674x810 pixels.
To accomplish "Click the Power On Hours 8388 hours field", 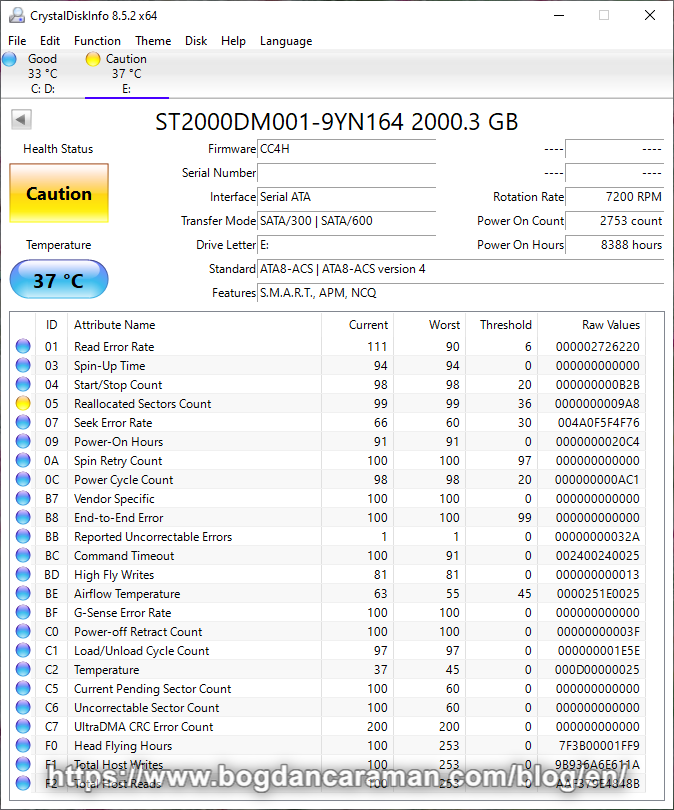I will coord(615,245).
